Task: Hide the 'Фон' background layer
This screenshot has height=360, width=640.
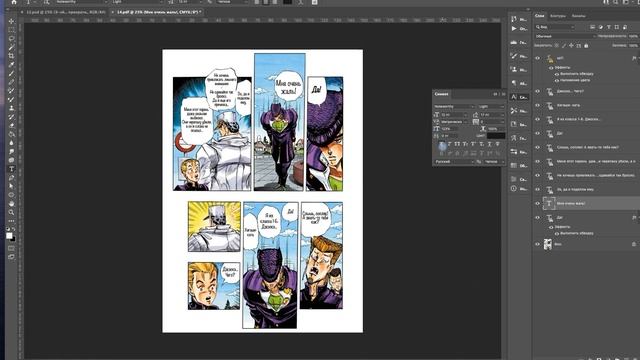Action: 537,244
